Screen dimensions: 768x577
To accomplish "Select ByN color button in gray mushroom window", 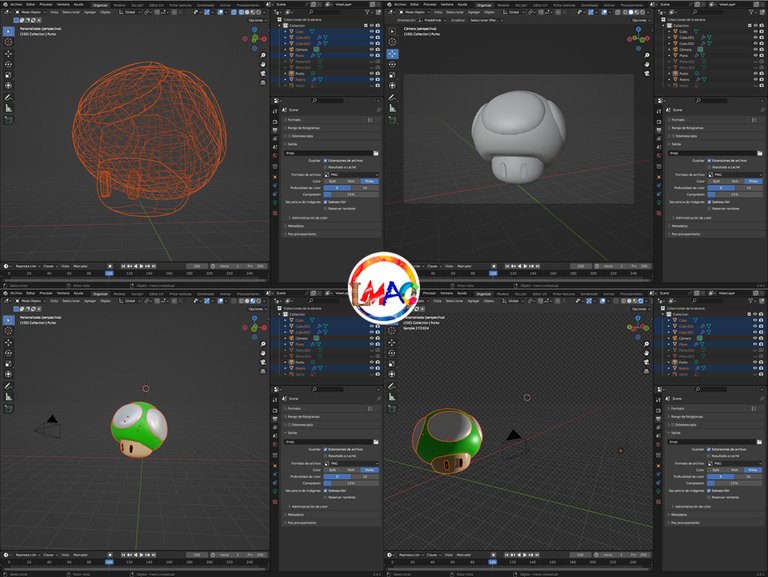I will (x=717, y=181).
